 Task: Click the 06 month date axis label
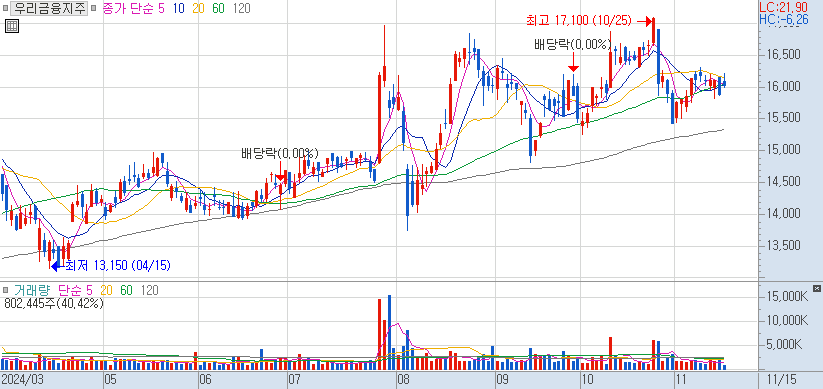(x=206, y=379)
